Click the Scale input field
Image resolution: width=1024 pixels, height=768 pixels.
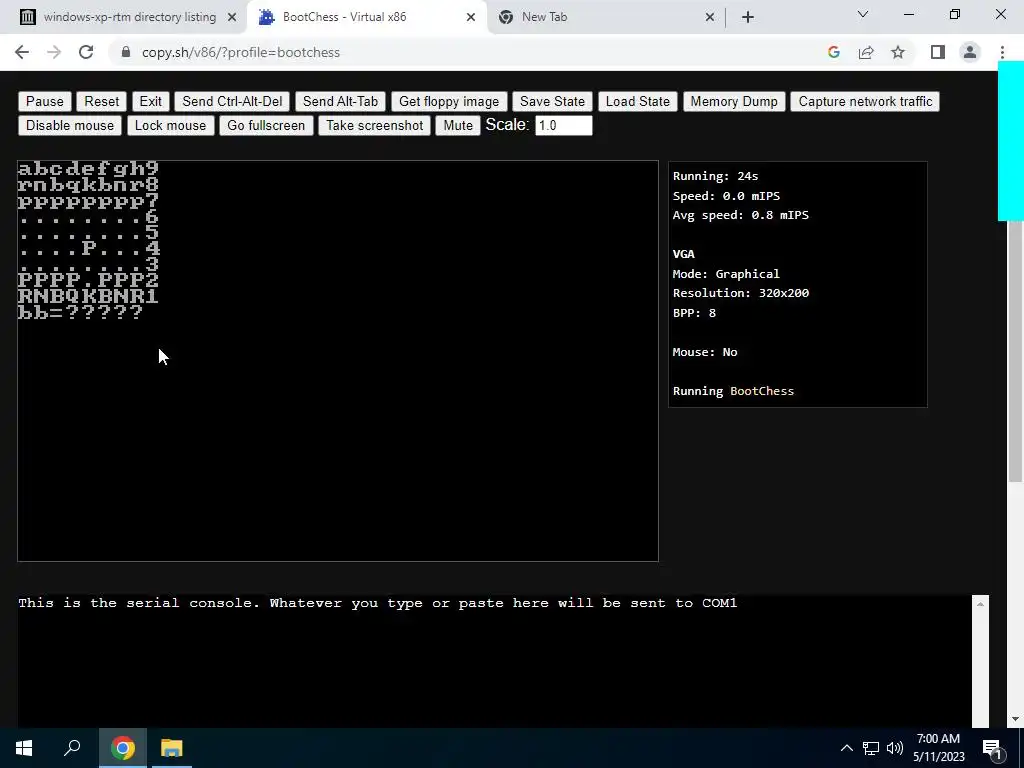tap(564, 125)
